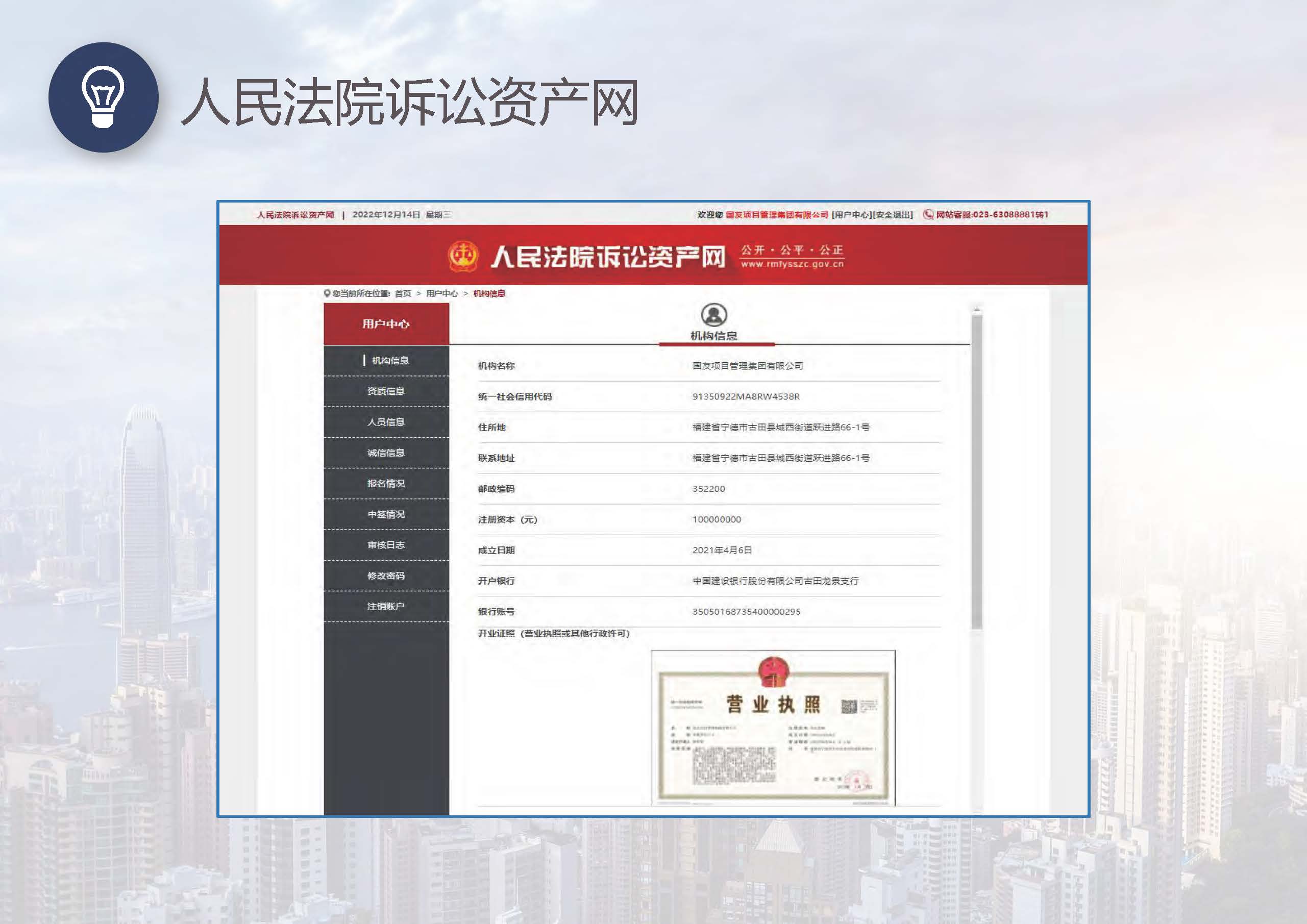The height and width of the screenshot is (924, 1307).
Task: Click the date 2022年12月14日 in the top bar
Action: [x=386, y=214]
